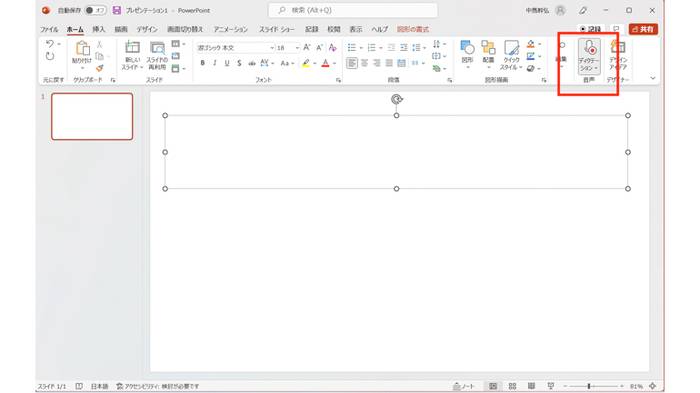Open the Shapes gallery icon
Image resolution: width=700 pixels, height=393 pixels.
(467, 47)
